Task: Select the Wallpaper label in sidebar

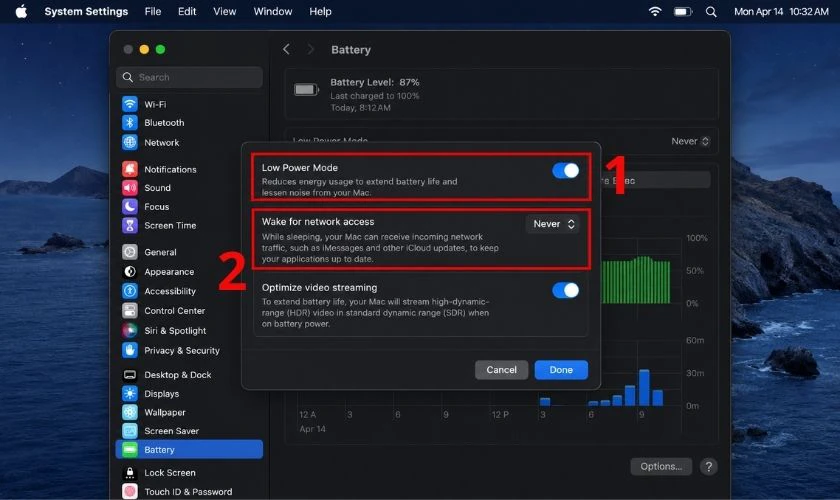Action: [x=165, y=413]
